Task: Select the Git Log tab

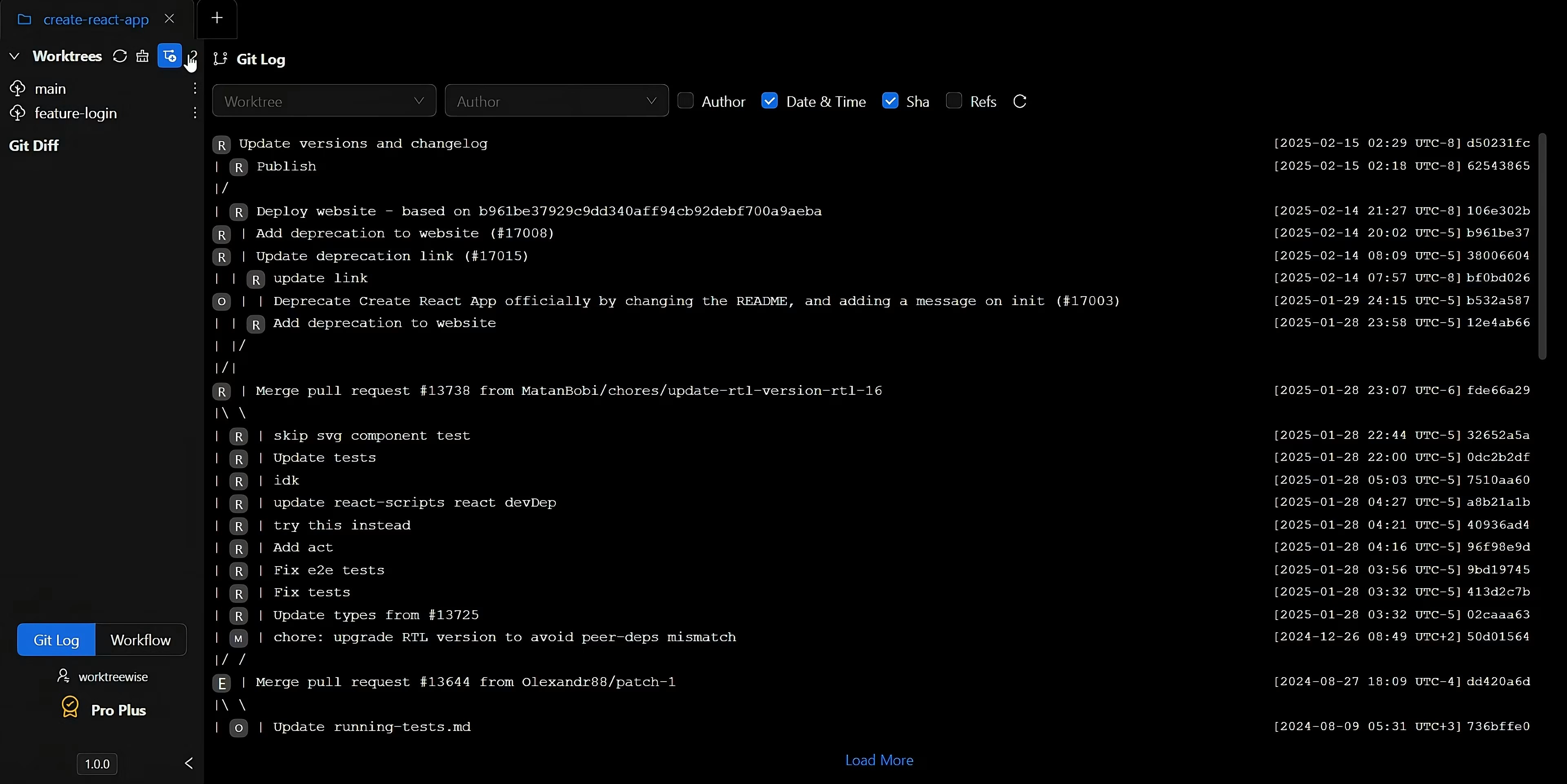Action: point(56,640)
